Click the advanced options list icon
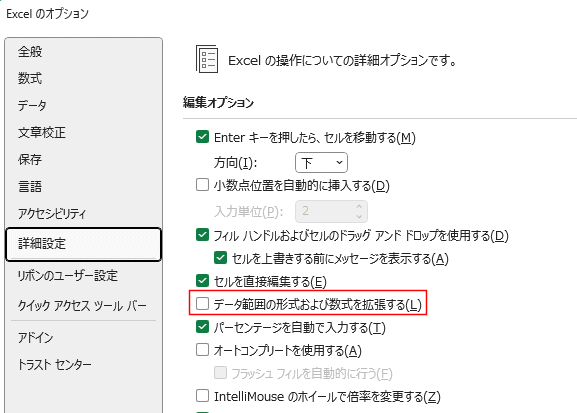 (x=207, y=59)
